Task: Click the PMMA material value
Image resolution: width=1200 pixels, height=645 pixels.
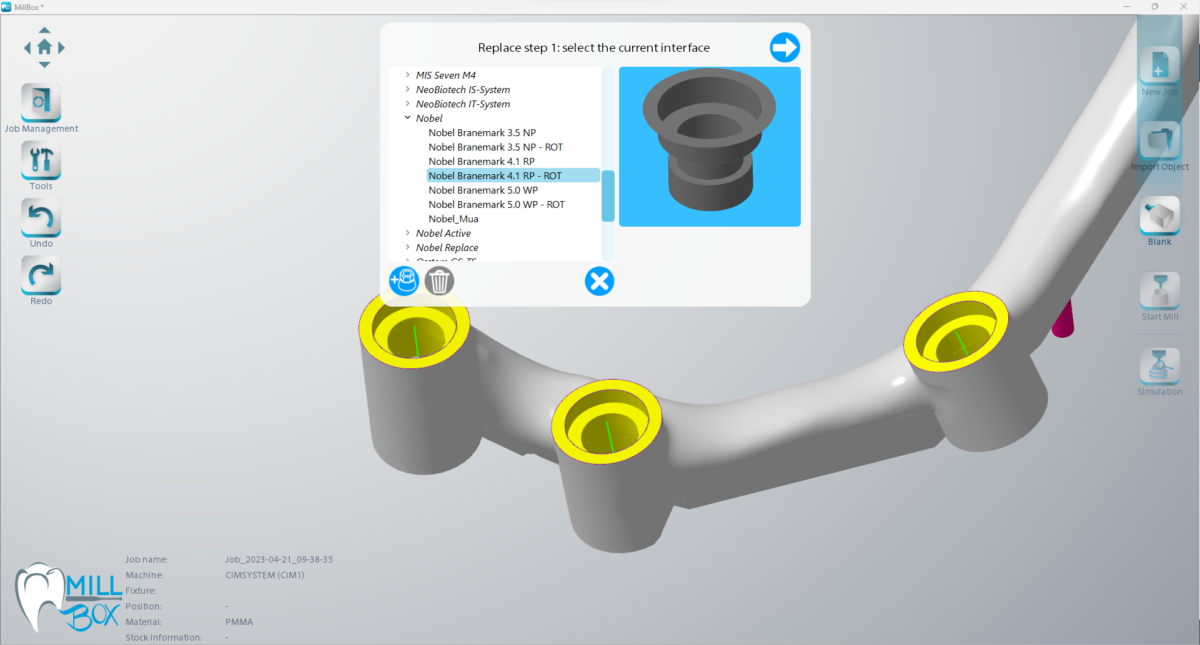Action: (239, 622)
